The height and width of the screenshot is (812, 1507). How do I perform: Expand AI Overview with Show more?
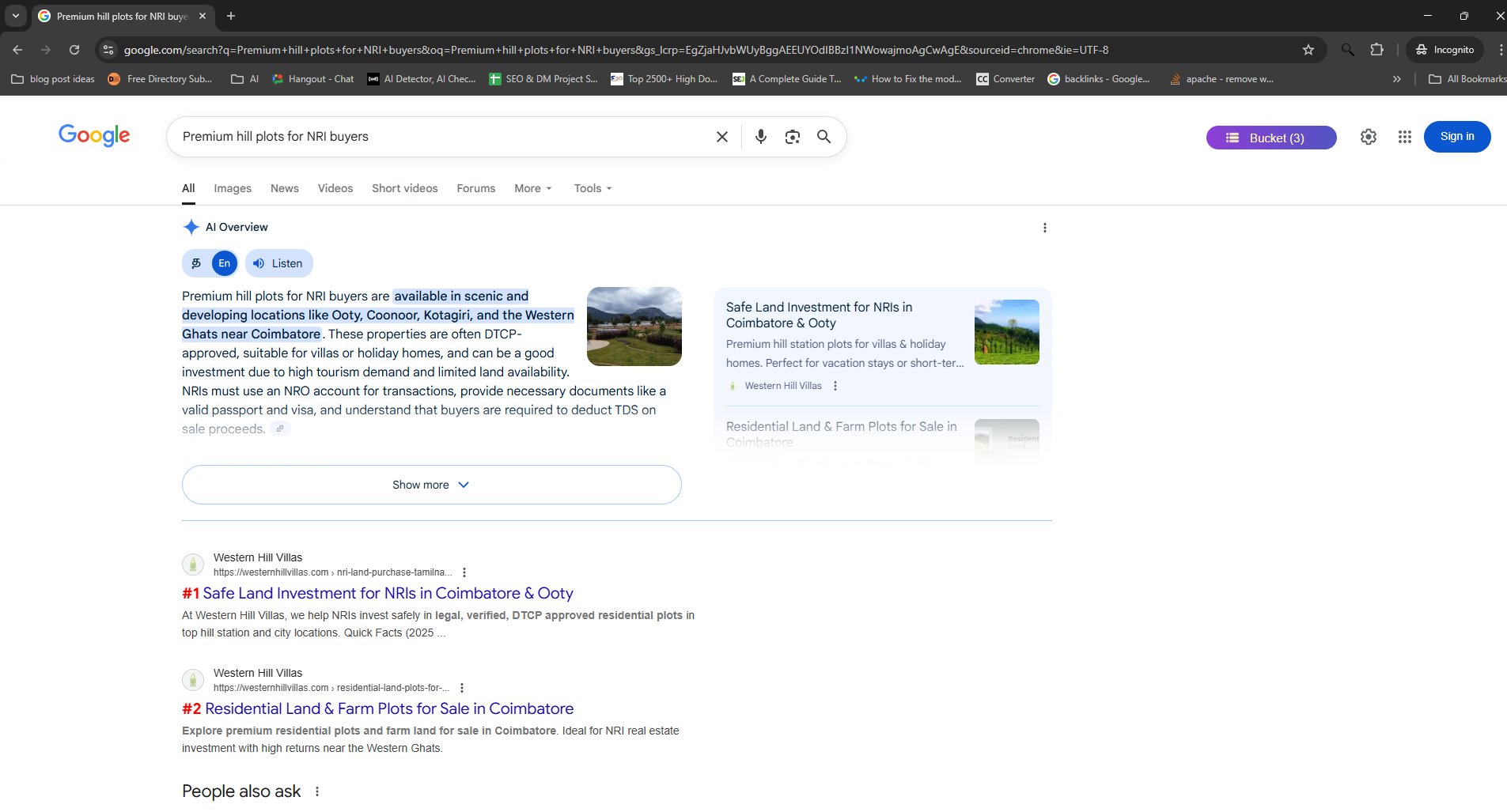tap(431, 485)
